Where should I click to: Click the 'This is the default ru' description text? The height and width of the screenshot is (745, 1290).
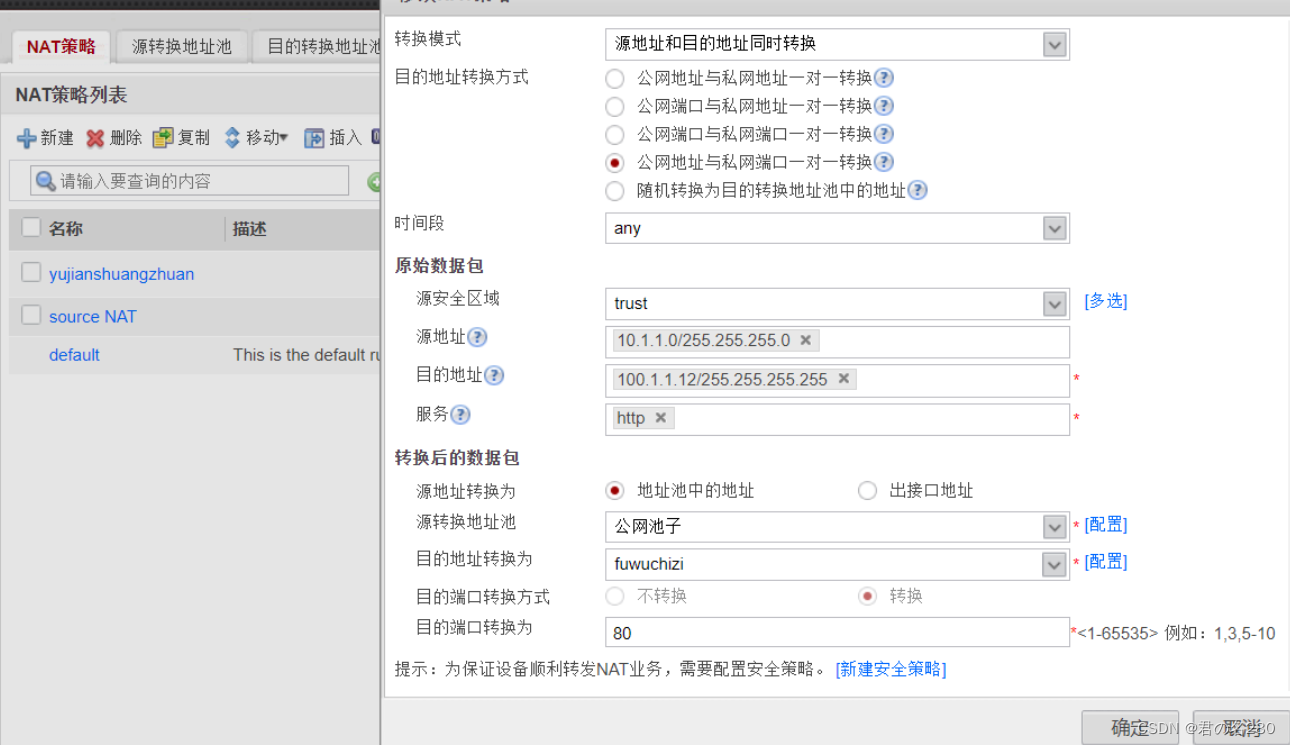pos(304,355)
